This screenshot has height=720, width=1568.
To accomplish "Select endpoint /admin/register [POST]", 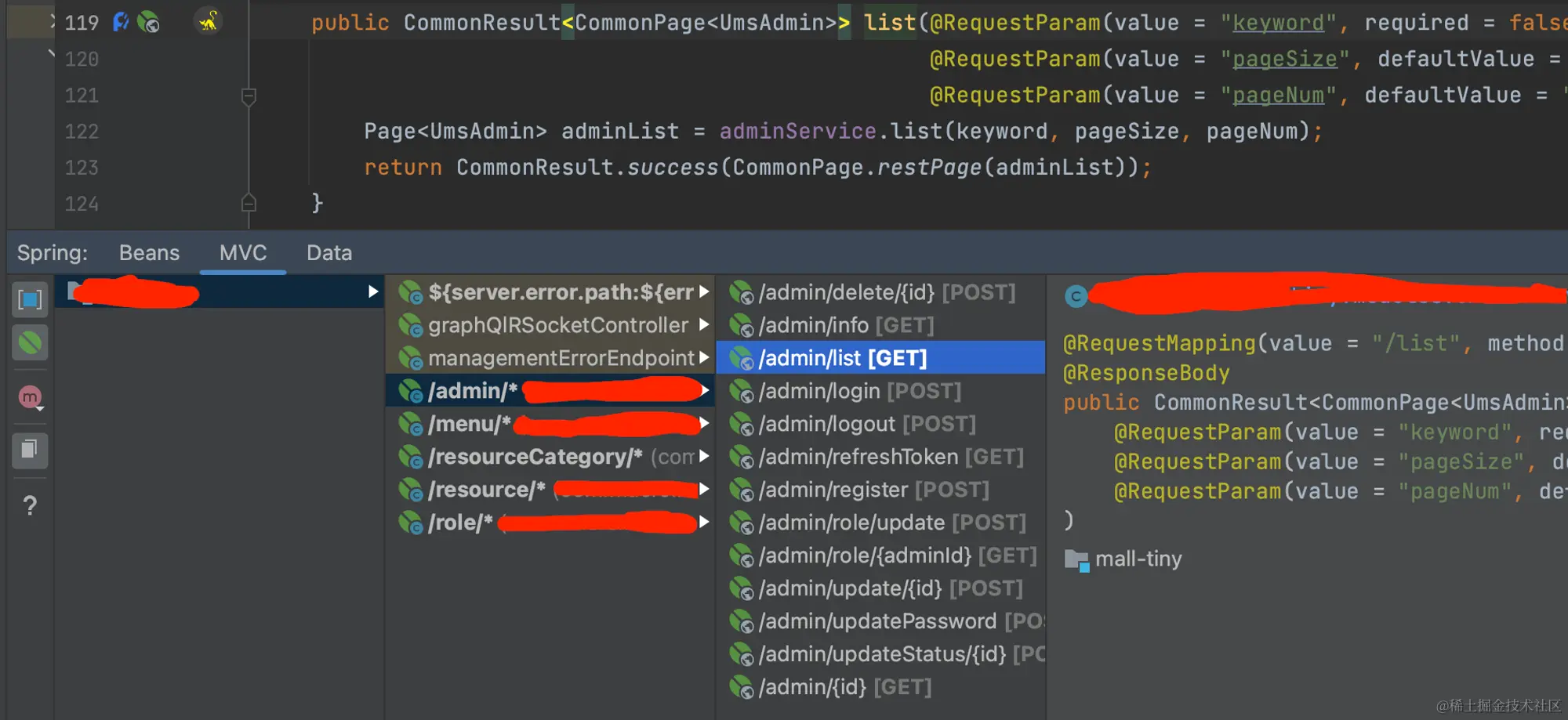I will [880, 490].
